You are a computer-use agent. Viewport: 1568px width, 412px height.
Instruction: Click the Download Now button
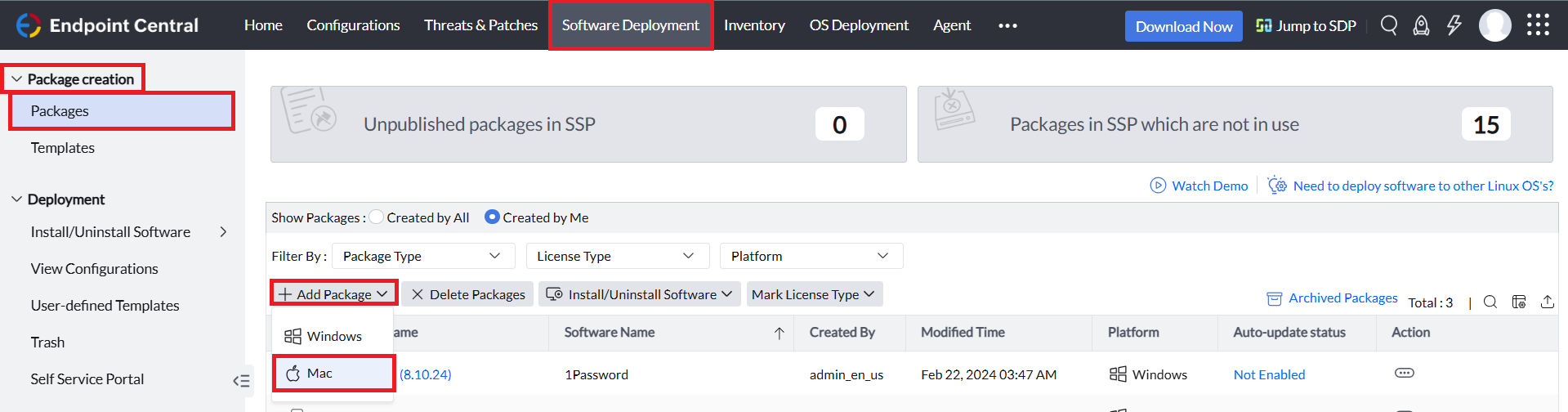tap(1183, 26)
